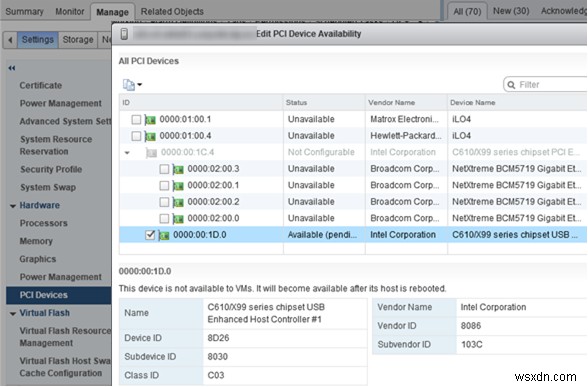Image resolution: width=588 pixels, height=387 pixels.
Task: Collapse the Hardware section arrow
Action: click(13, 206)
